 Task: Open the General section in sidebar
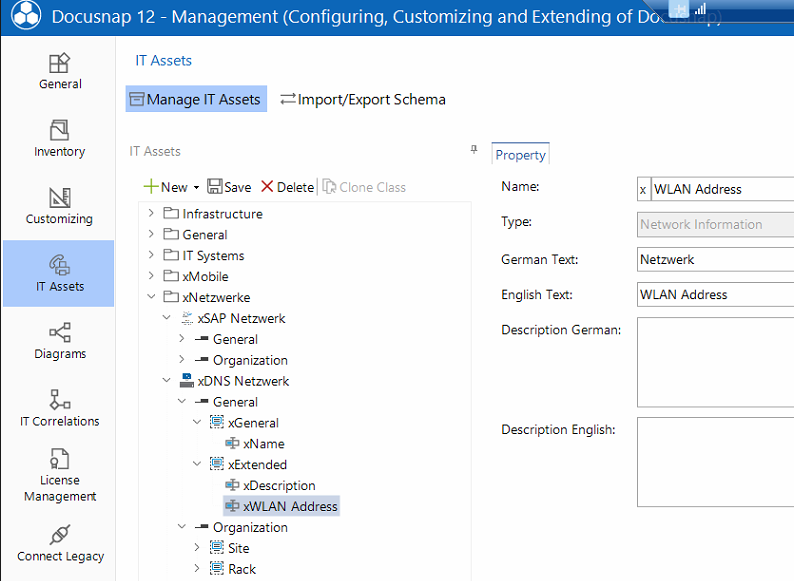pos(59,71)
